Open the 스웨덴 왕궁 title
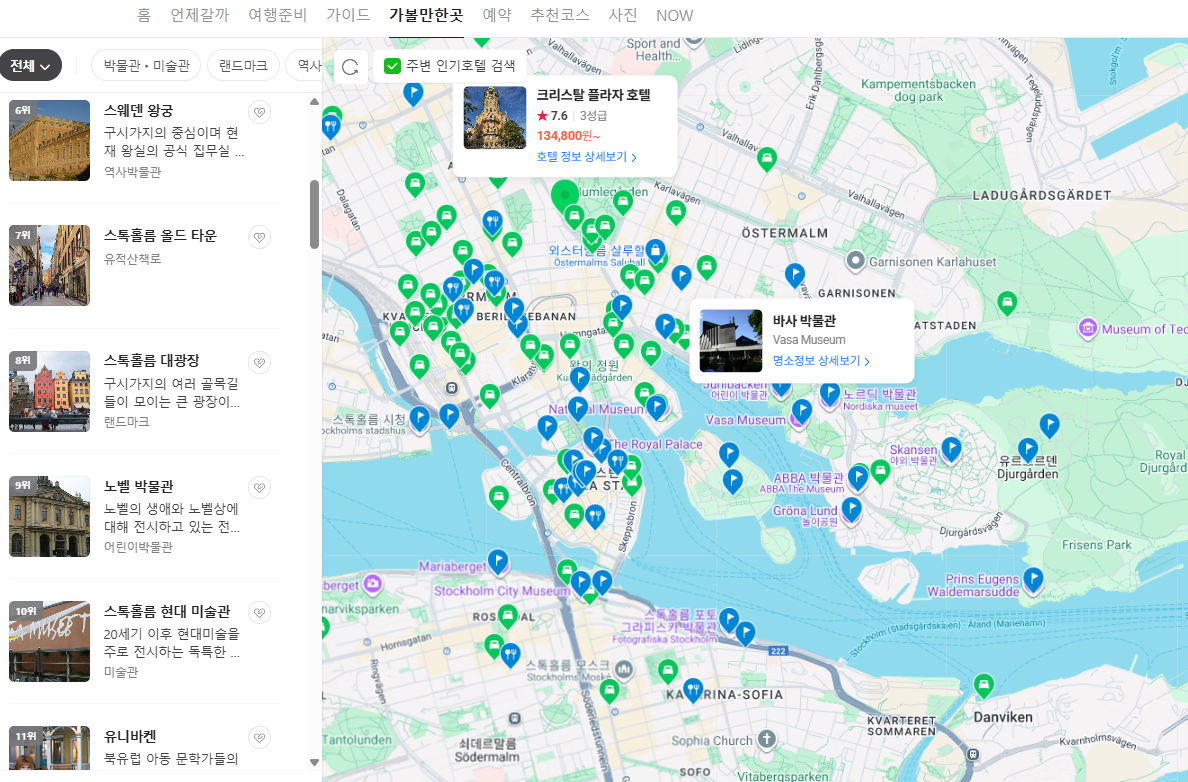This screenshot has width=1188, height=782. click(x=139, y=111)
